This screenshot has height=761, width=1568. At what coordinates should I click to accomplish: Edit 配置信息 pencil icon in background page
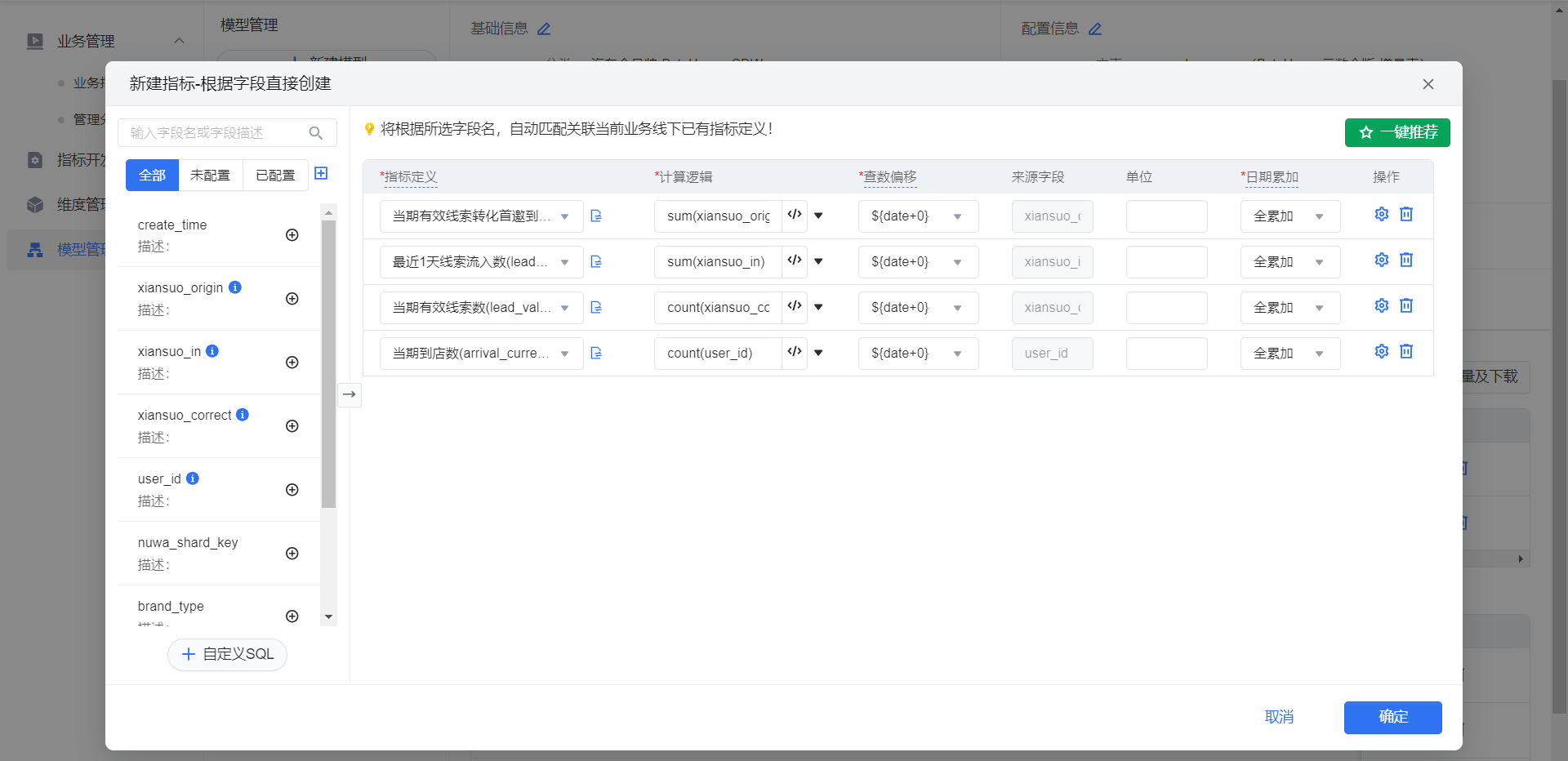pos(1095,29)
